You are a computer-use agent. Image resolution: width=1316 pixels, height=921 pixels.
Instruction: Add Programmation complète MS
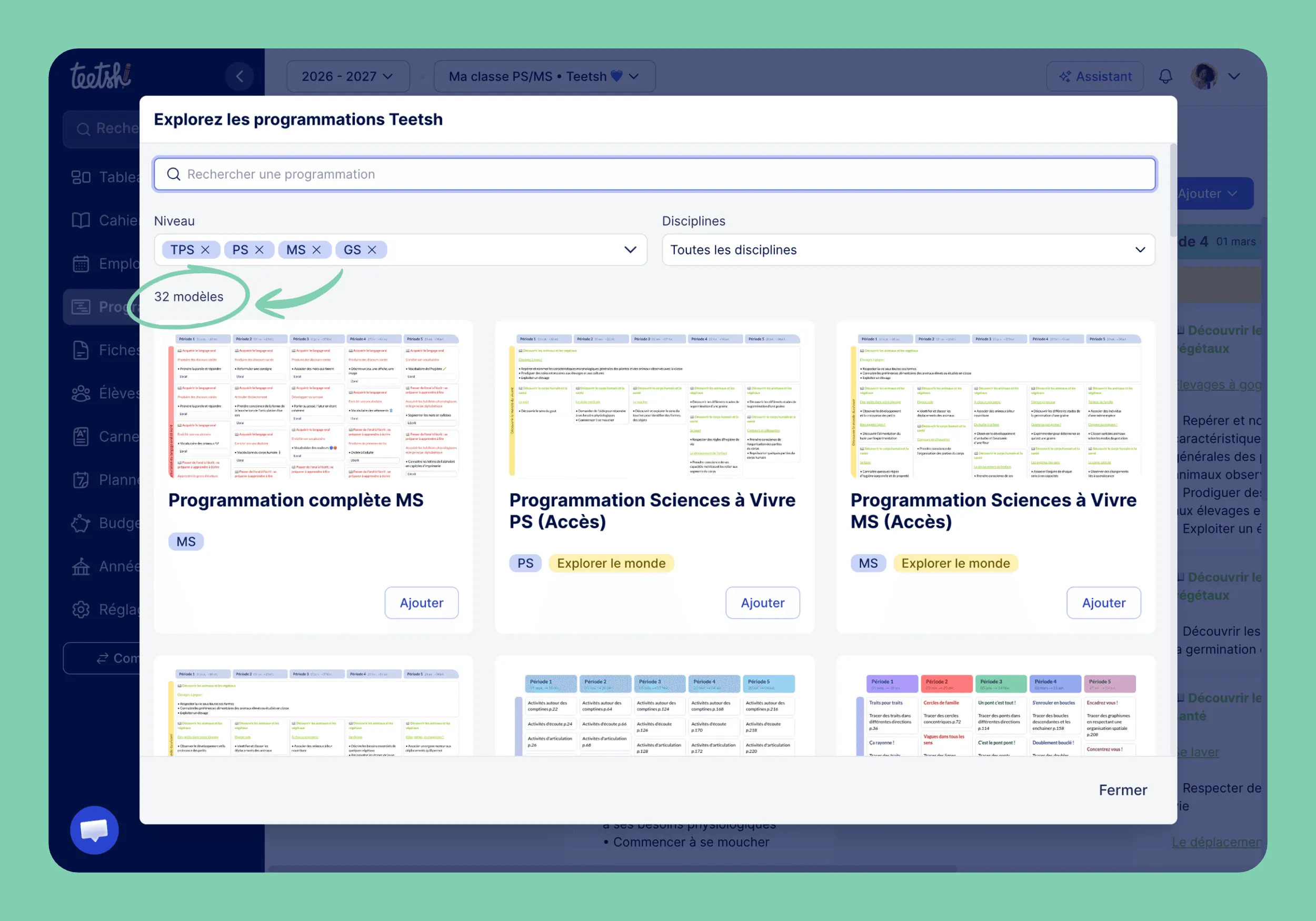[421, 603]
